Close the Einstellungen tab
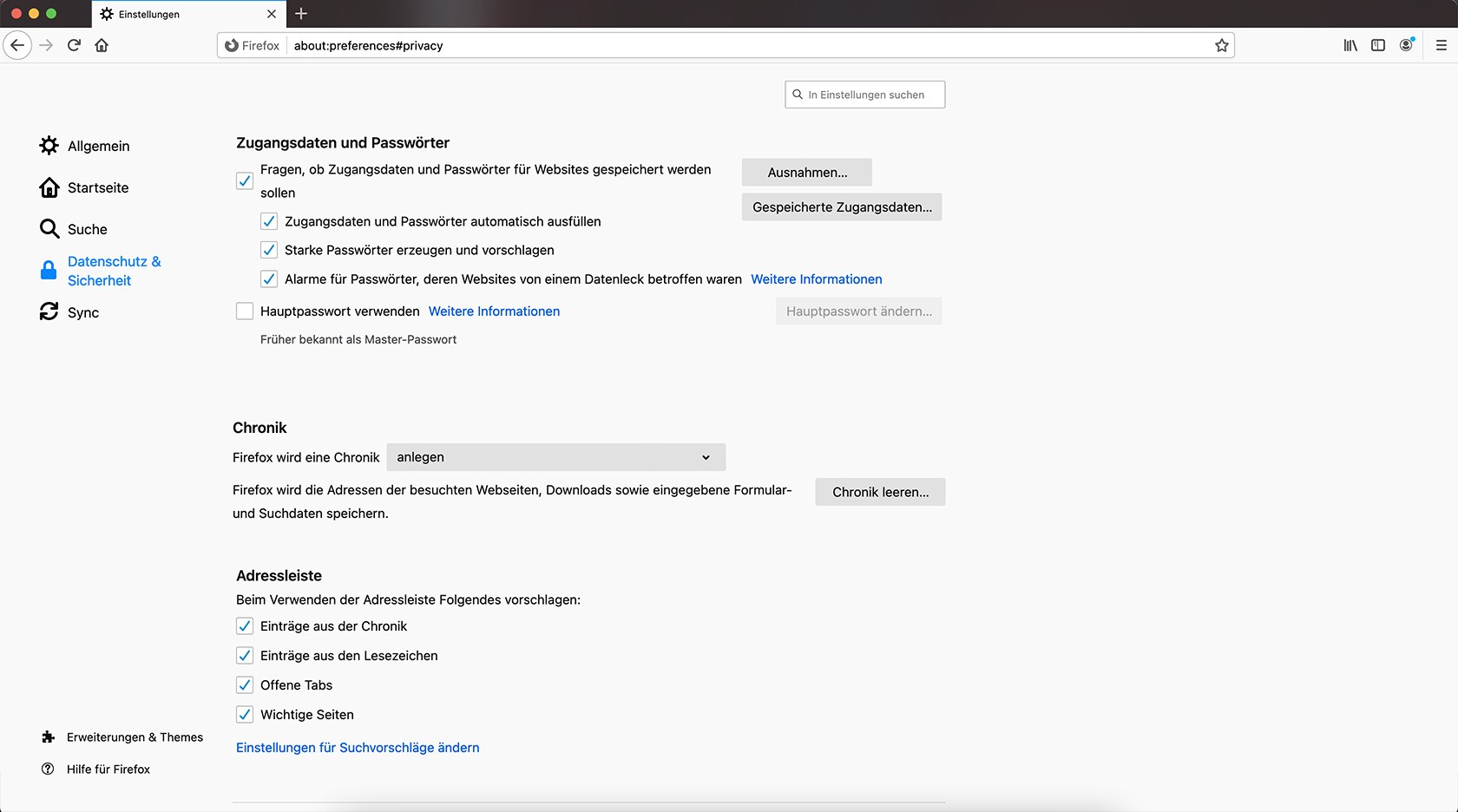The width and height of the screenshot is (1458, 812). tap(272, 14)
